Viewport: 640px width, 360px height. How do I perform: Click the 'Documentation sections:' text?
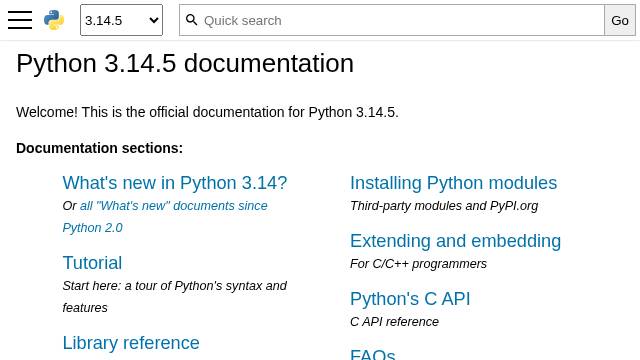100,148
